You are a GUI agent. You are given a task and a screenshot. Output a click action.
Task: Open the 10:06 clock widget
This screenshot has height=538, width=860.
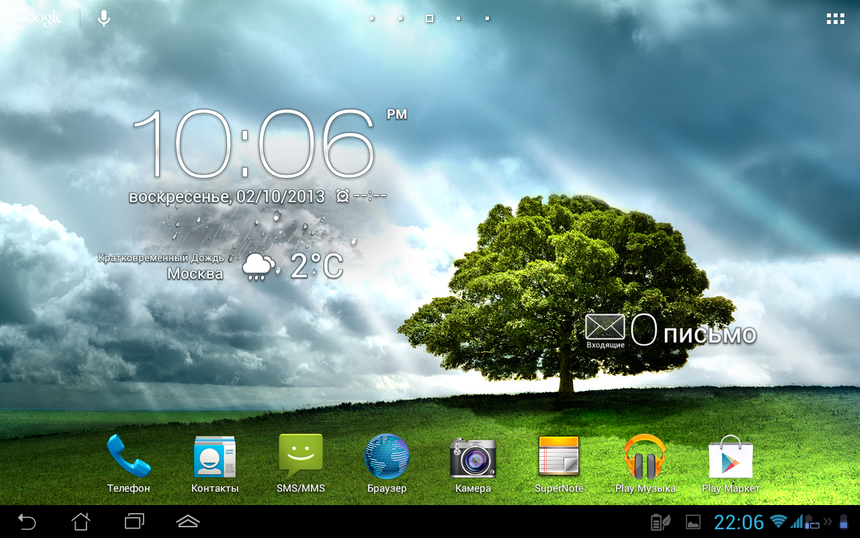coord(253,144)
